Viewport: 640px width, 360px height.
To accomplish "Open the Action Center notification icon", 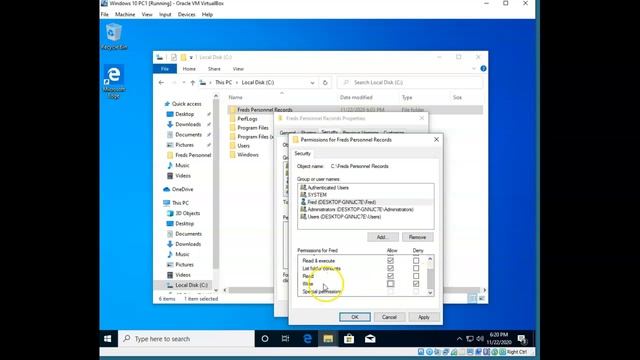I will tap(522, 339).
